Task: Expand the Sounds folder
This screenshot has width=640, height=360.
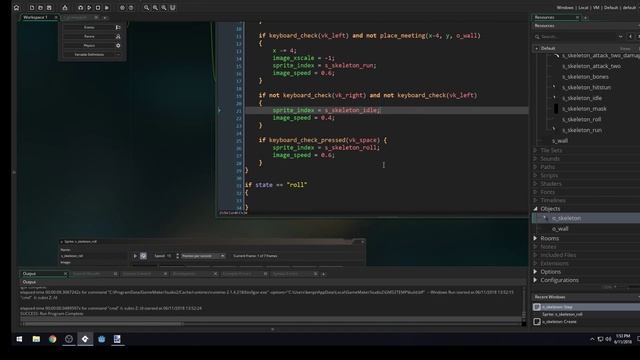Action: tap(535, 158)
